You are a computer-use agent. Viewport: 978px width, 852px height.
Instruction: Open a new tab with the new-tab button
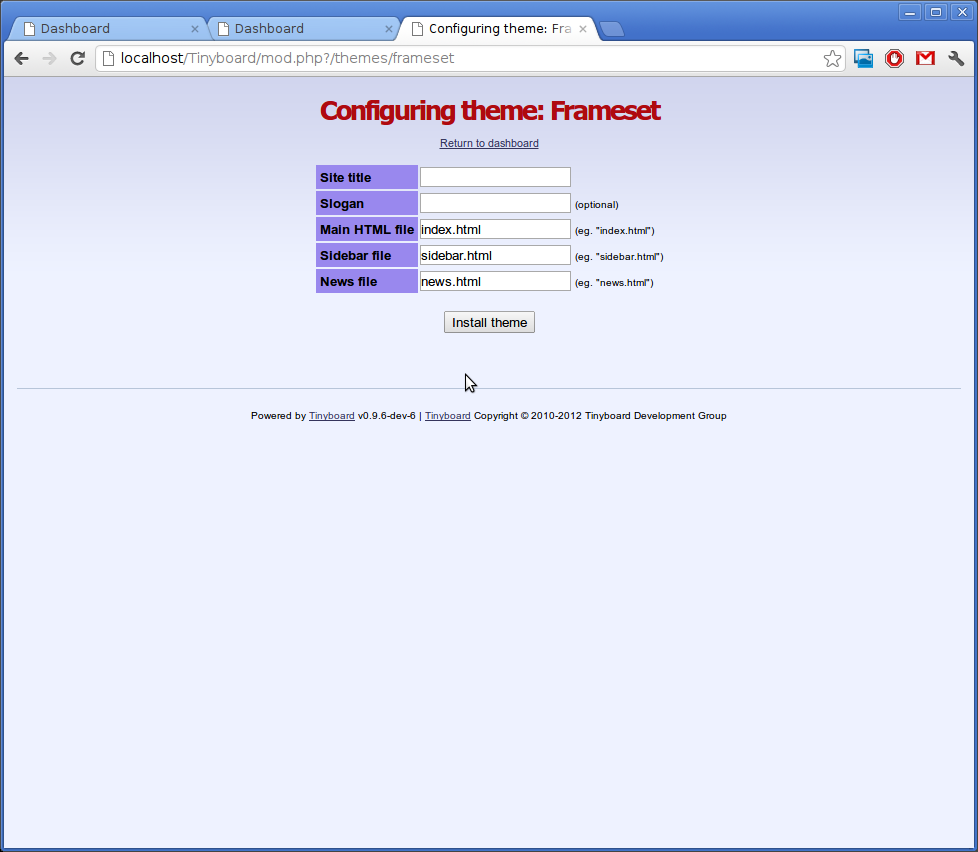[x=612, y=29]
